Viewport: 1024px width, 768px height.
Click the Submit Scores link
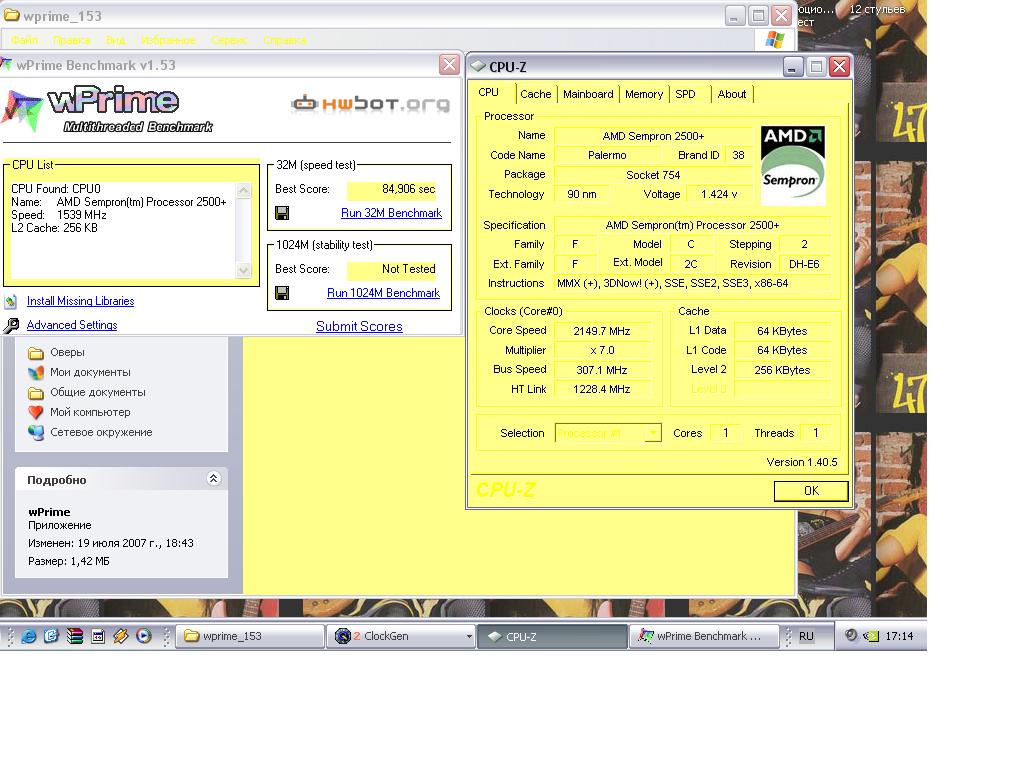coord(359,327)
